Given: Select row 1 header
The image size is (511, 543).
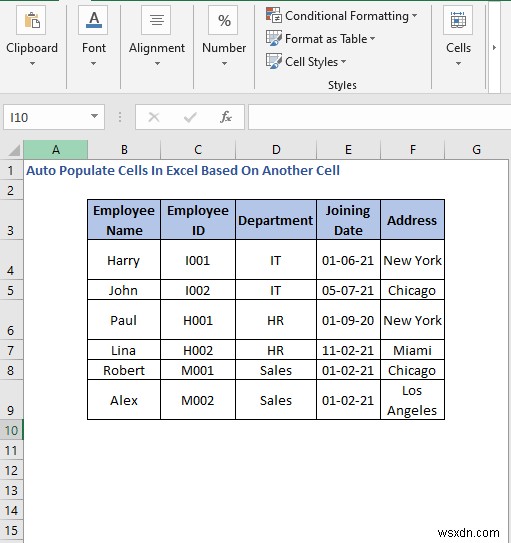Looking at the screenshot, I should [x=11, y=170].
